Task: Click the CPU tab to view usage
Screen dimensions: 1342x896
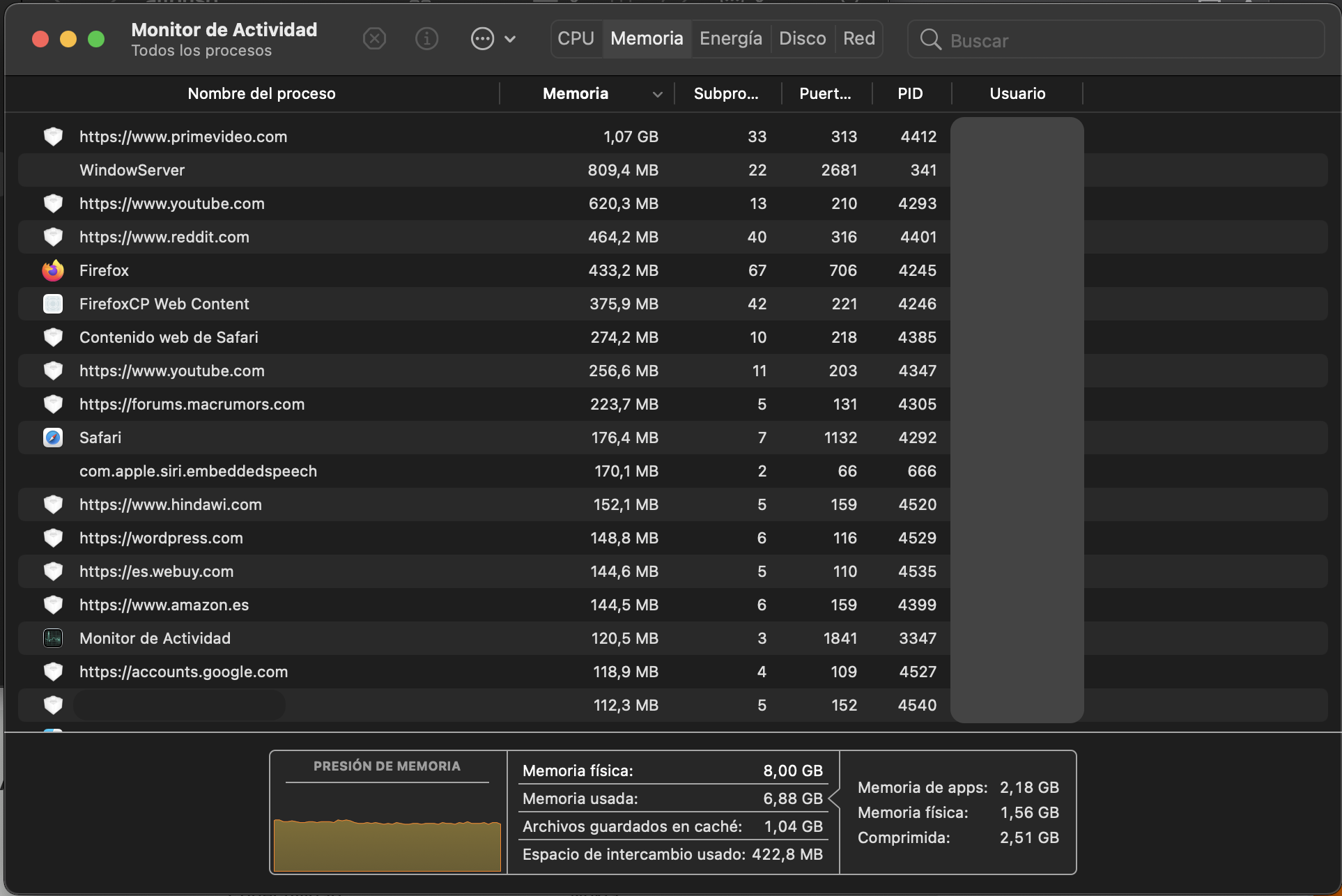Action: coord(577,39)
